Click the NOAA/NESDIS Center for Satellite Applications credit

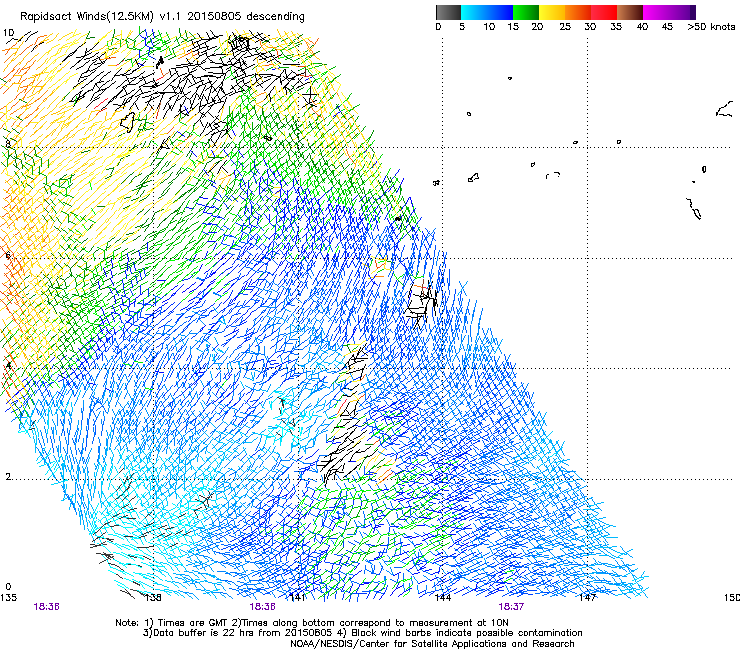click(x=432, y=644)
